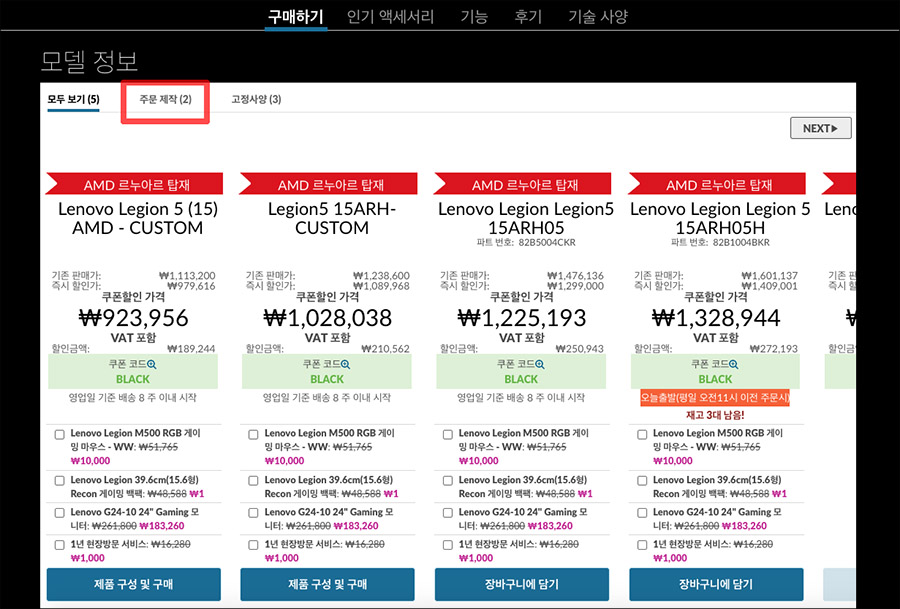Open coupon code magnifier in ₩1,328,944 card

(734, 364)
